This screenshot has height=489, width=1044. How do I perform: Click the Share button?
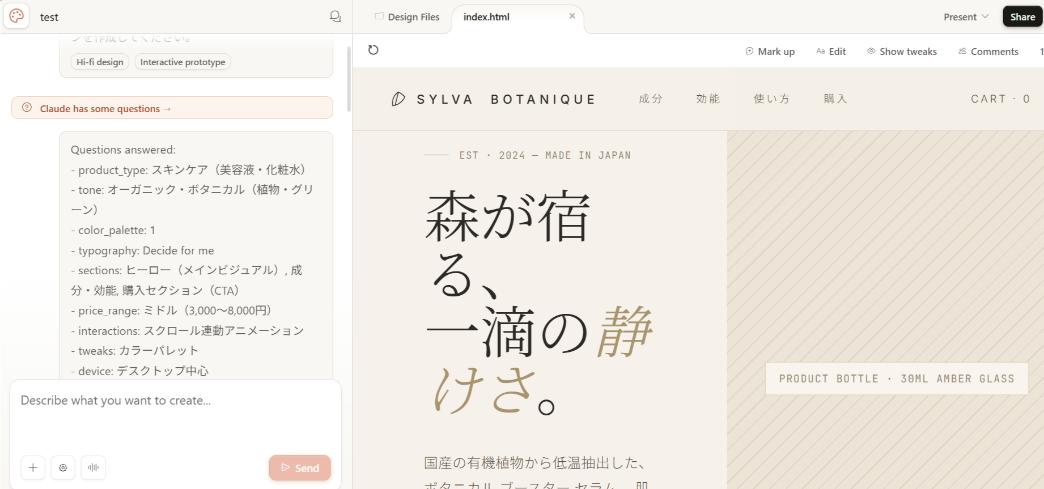tap(1022, 17)
